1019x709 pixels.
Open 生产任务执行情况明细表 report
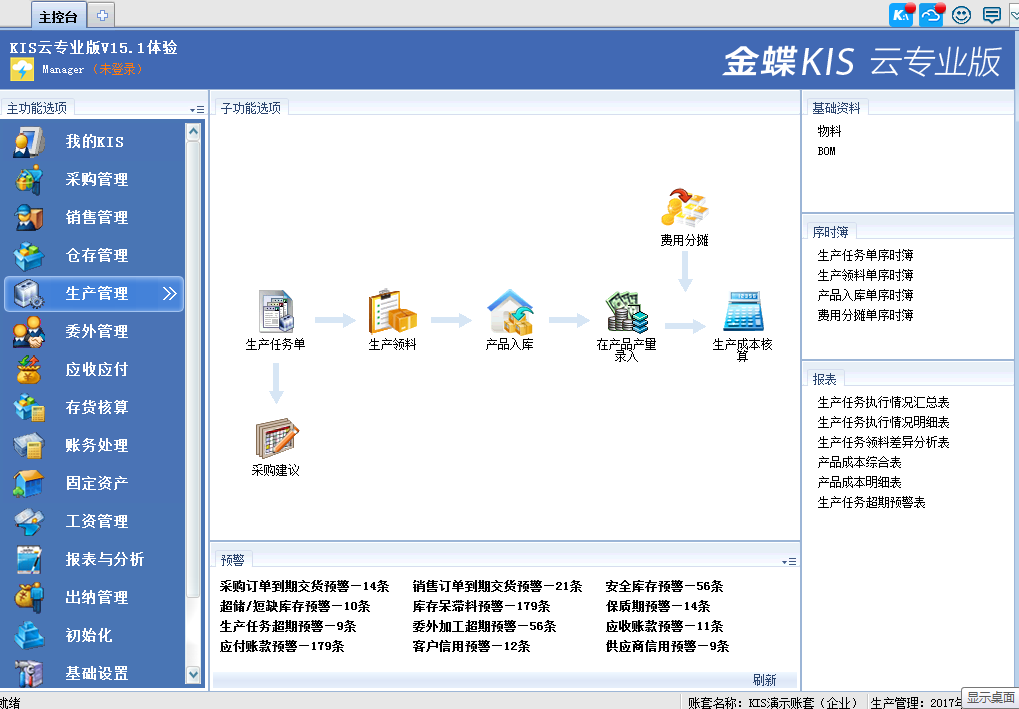point(883,422)
